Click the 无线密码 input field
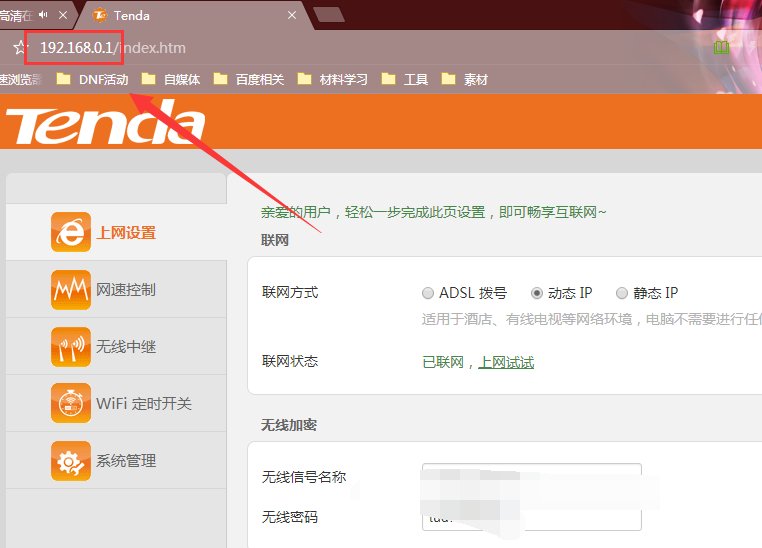The height and width of the screenshot is (548, 762). point(532,517)
